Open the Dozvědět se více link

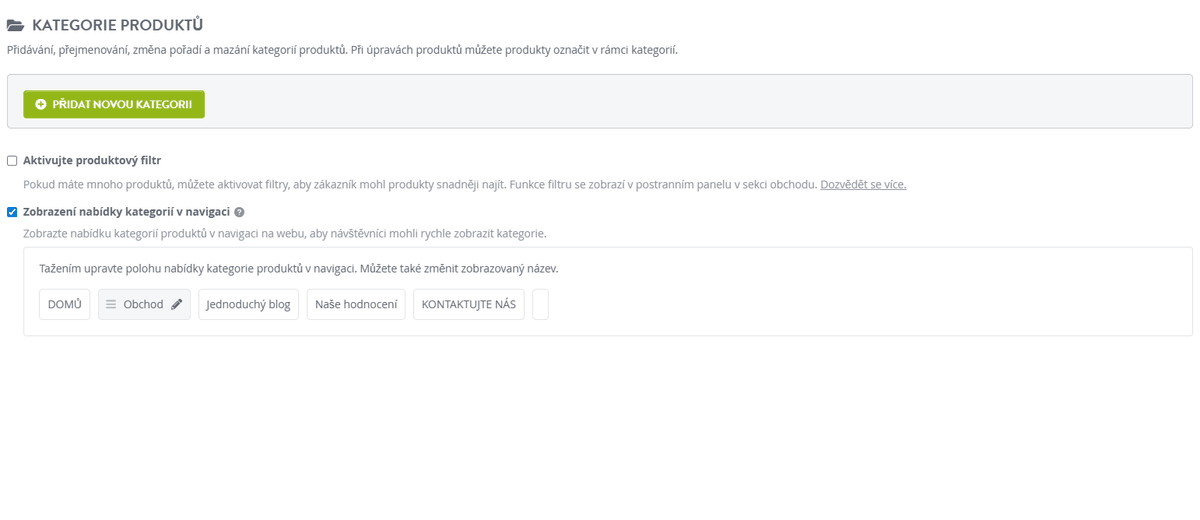coord(863,185)
